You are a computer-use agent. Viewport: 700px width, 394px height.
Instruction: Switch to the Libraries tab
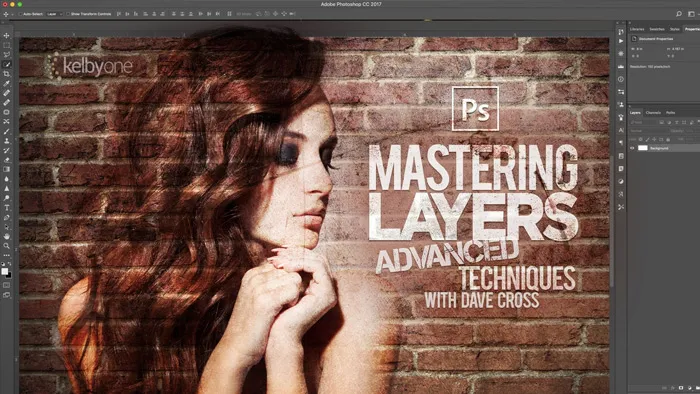637,29
